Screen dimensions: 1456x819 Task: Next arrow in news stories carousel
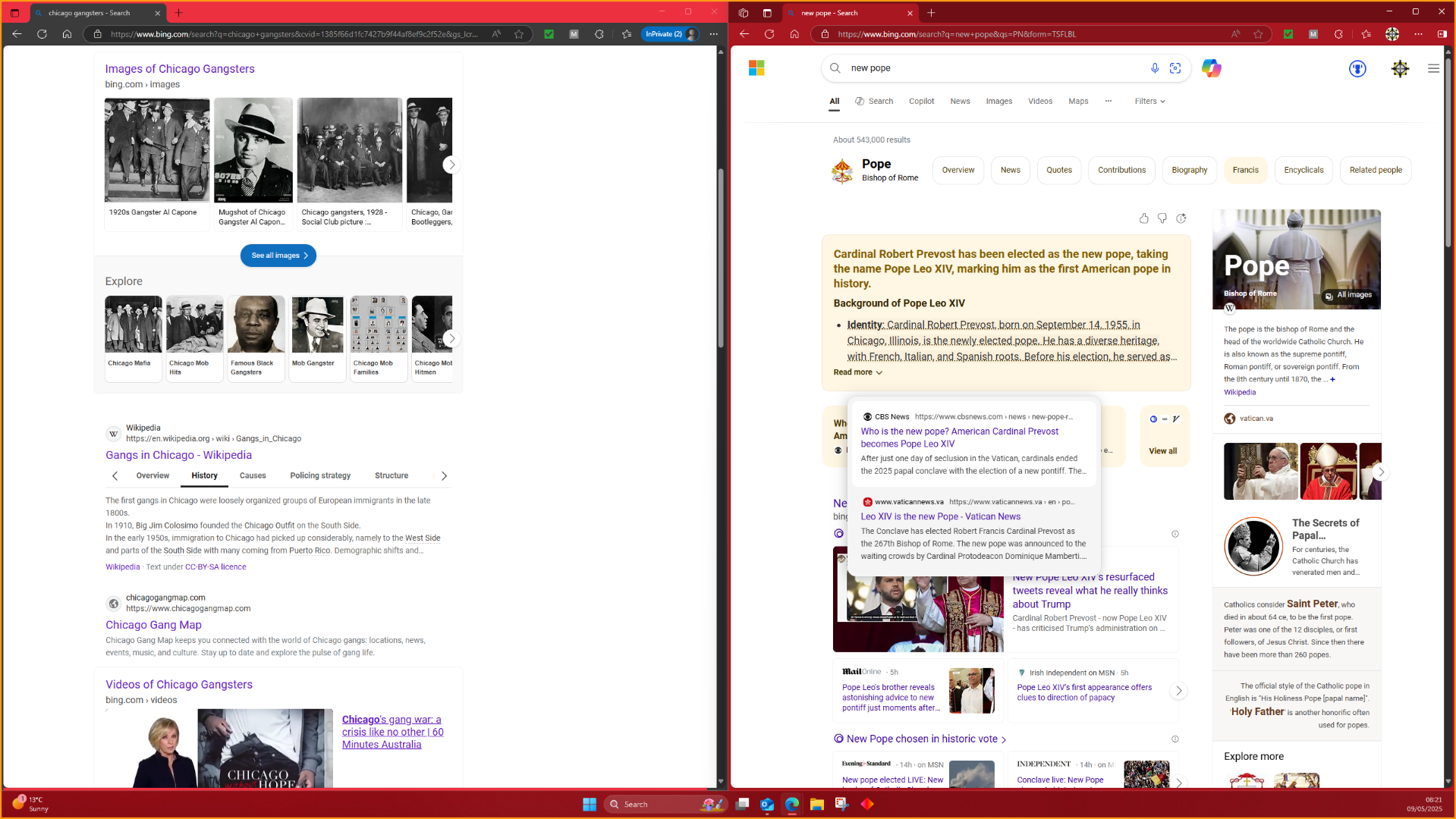click(1178, 690)
